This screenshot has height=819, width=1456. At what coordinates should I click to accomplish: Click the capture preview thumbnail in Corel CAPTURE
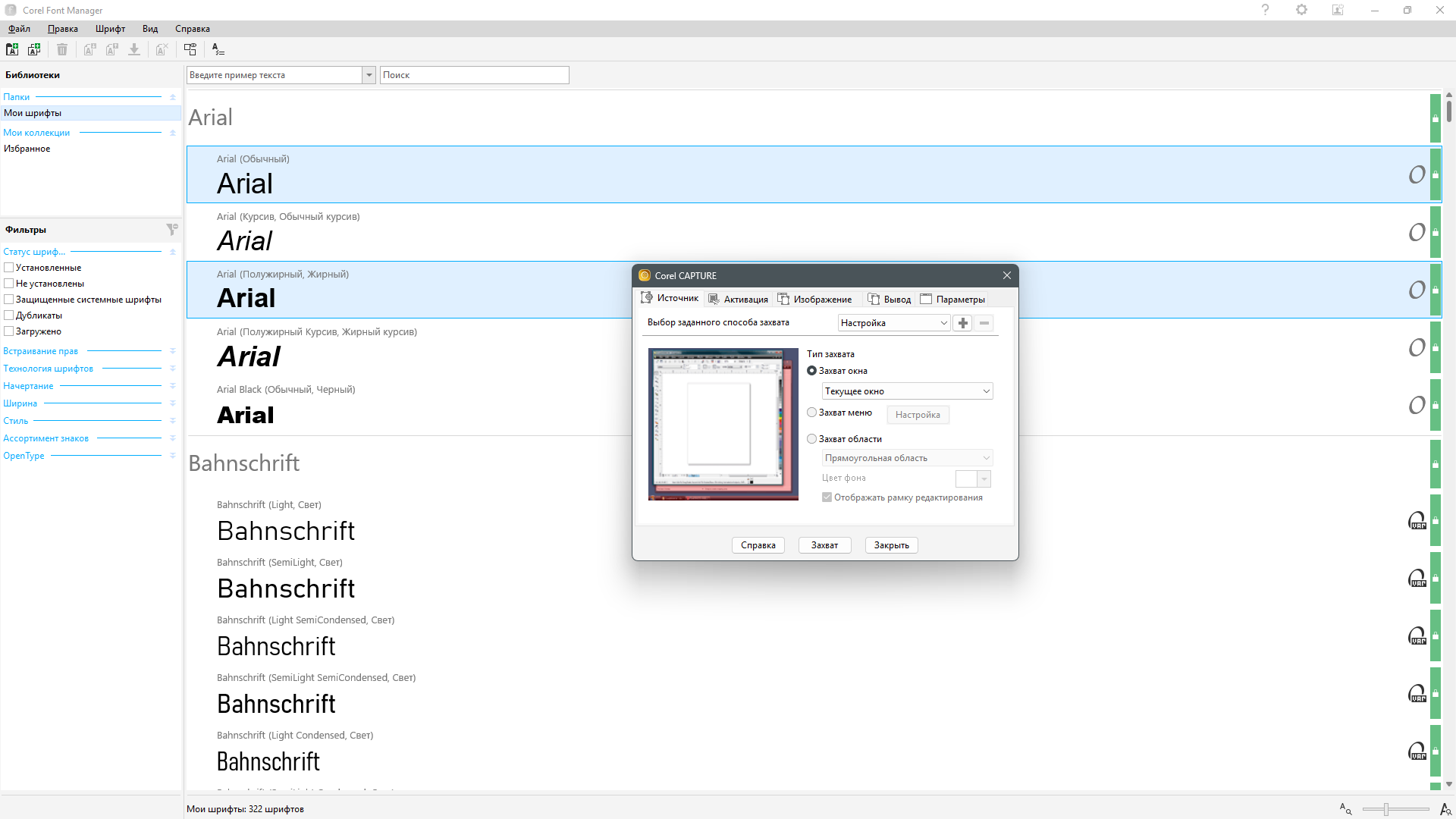coord(723,424)
